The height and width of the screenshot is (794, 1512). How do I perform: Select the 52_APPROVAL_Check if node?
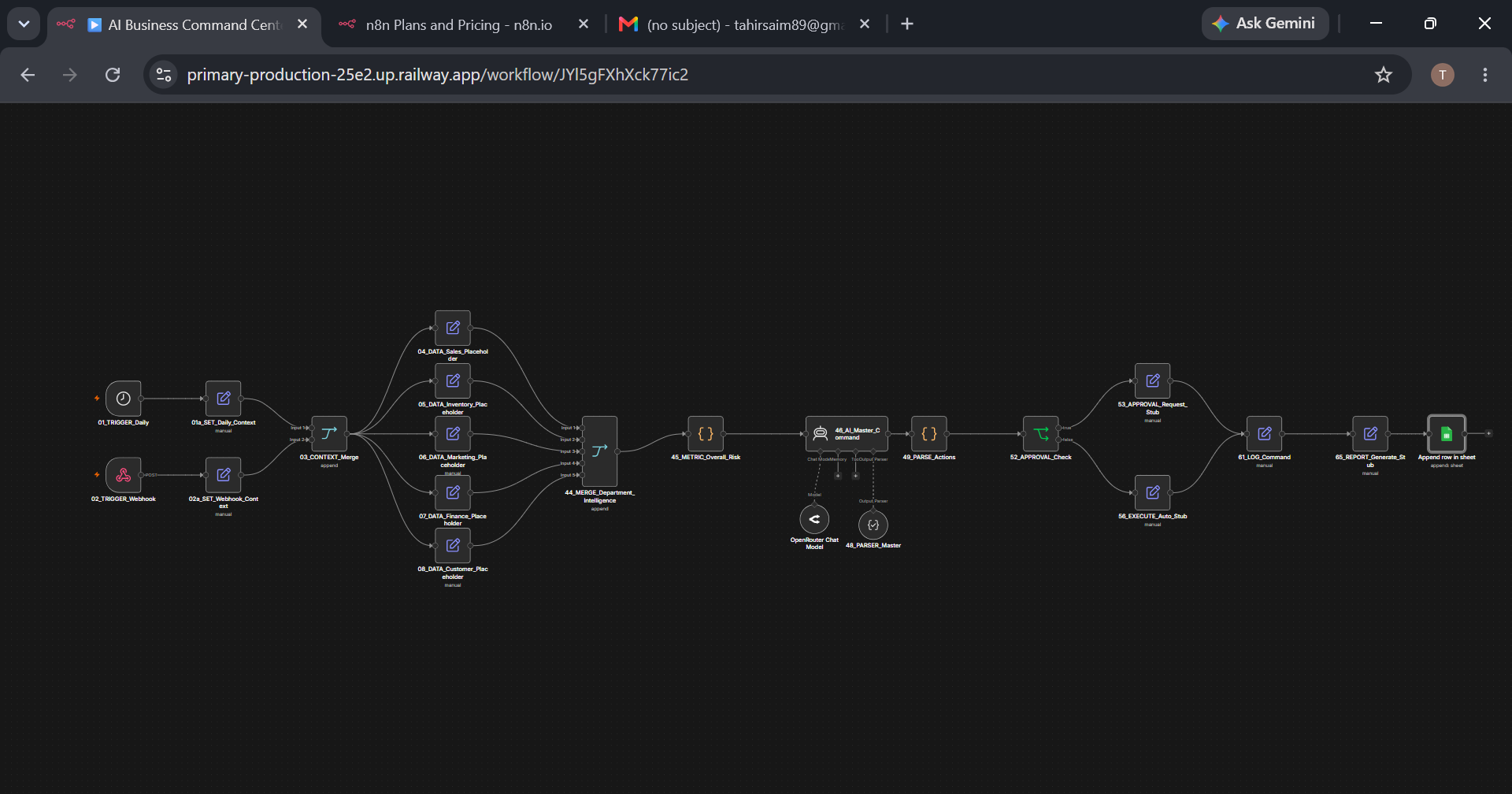1041,433
